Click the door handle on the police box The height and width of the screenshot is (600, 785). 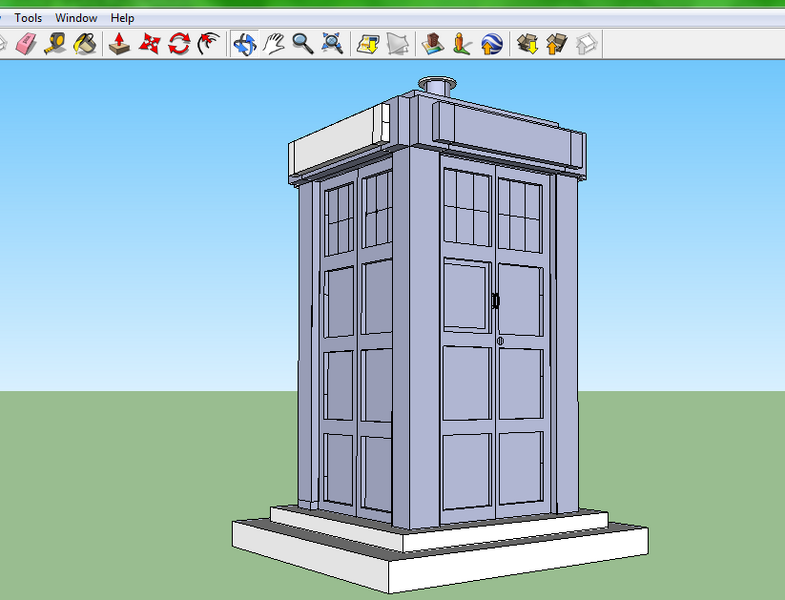click(x=495, y=301)
